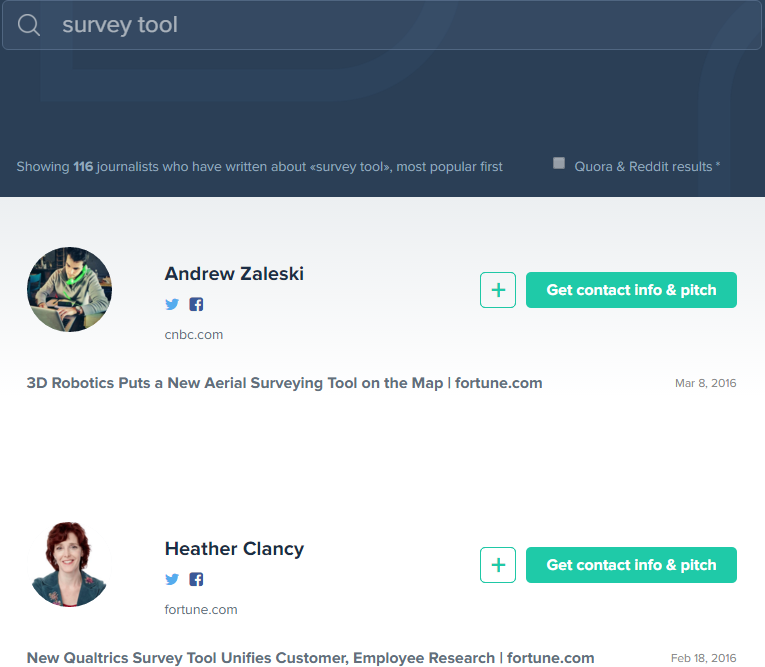Screen dimensions: 765x667
Task: Add Andrew Zaleski with plus button
Action: [x=498, y=290]
